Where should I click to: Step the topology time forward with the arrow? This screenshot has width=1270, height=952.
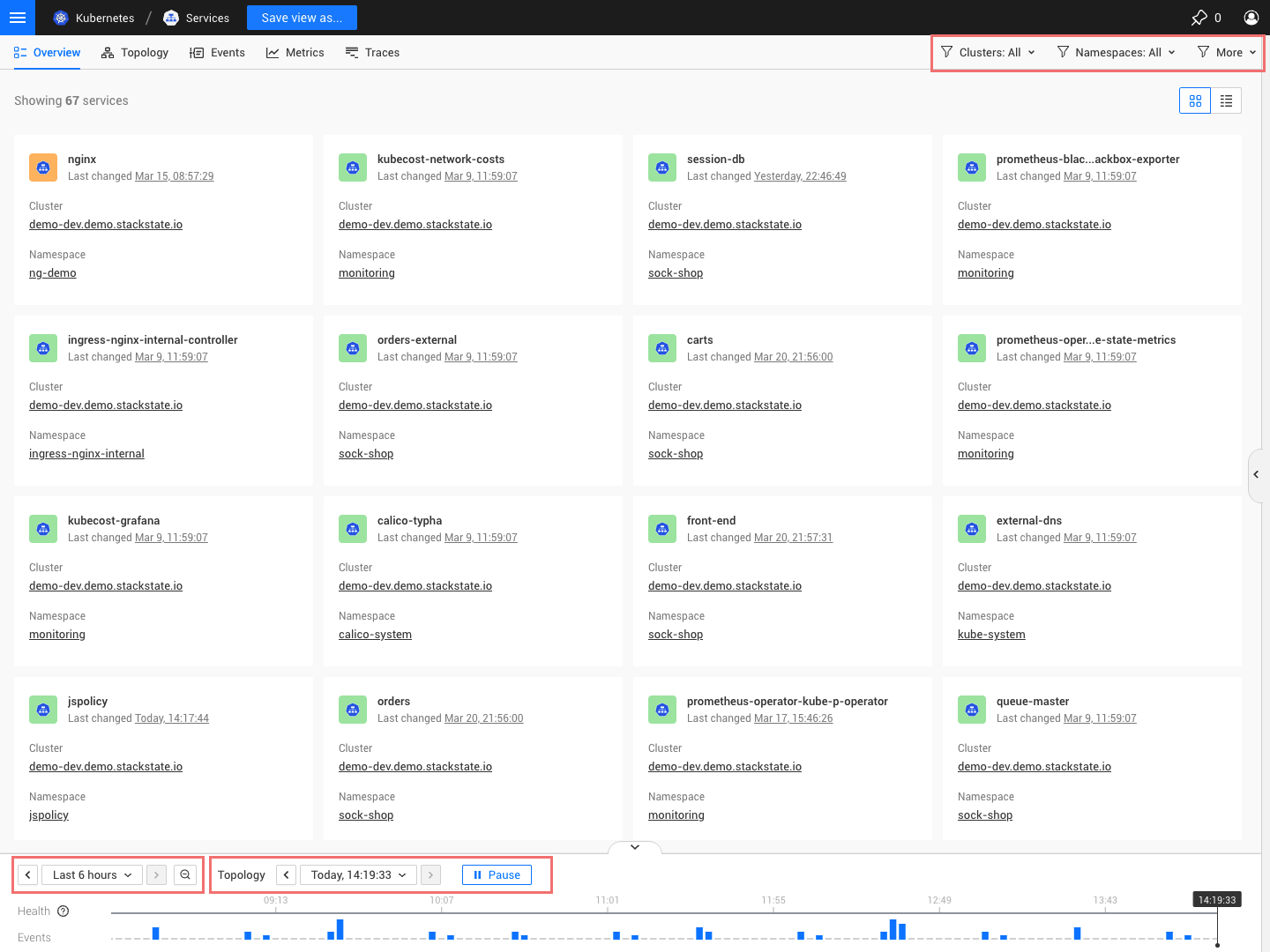pos(430,874)
